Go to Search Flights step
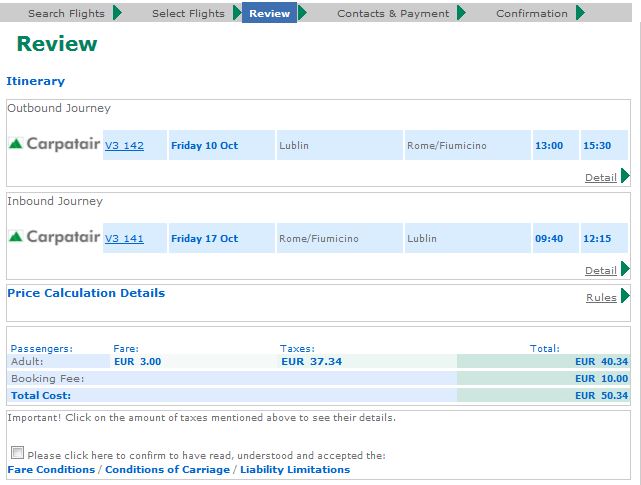Viewport: 641px width, 485px height. pyautogui.click(x=66, y=13)
